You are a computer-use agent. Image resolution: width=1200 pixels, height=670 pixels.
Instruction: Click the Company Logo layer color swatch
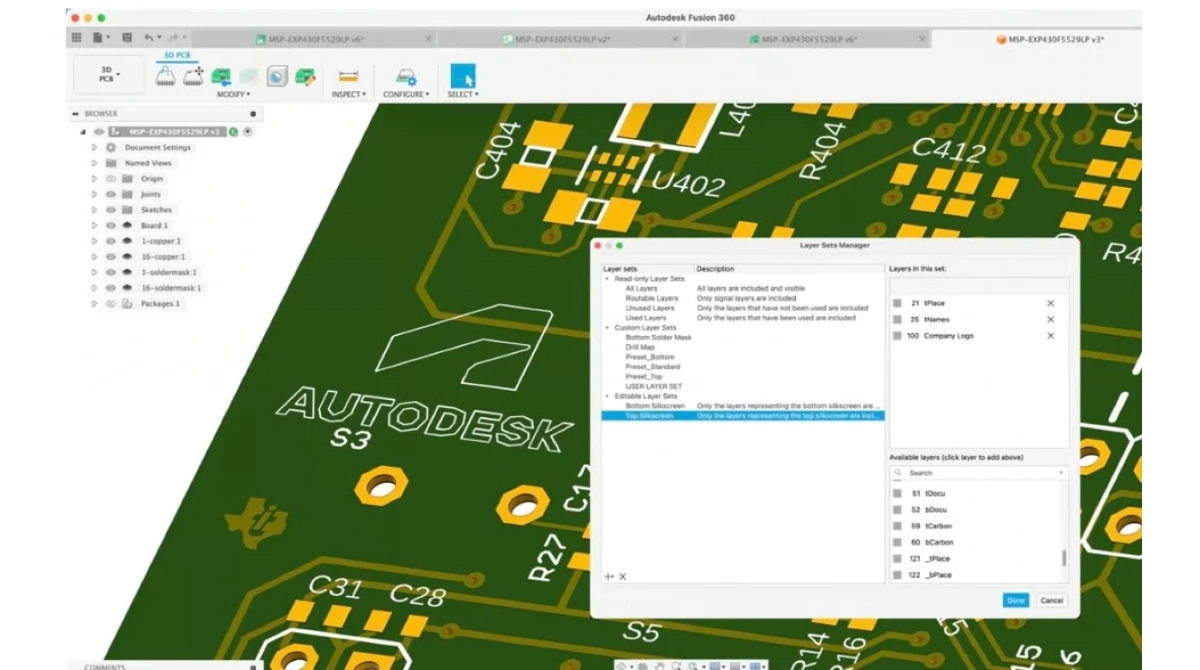pos(897,336)
